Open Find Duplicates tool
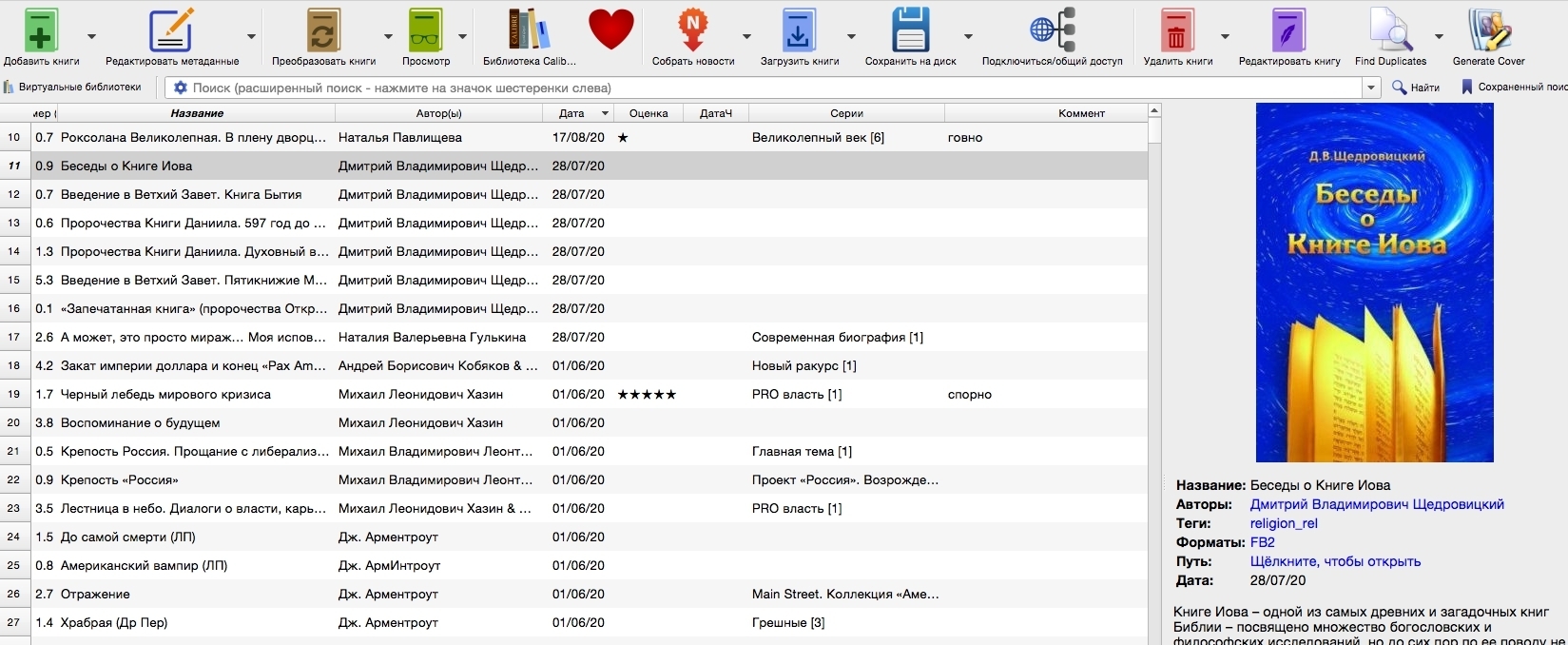Image resolution: width=1568 pixels, height=645 pixels. tap(1390, 31)
